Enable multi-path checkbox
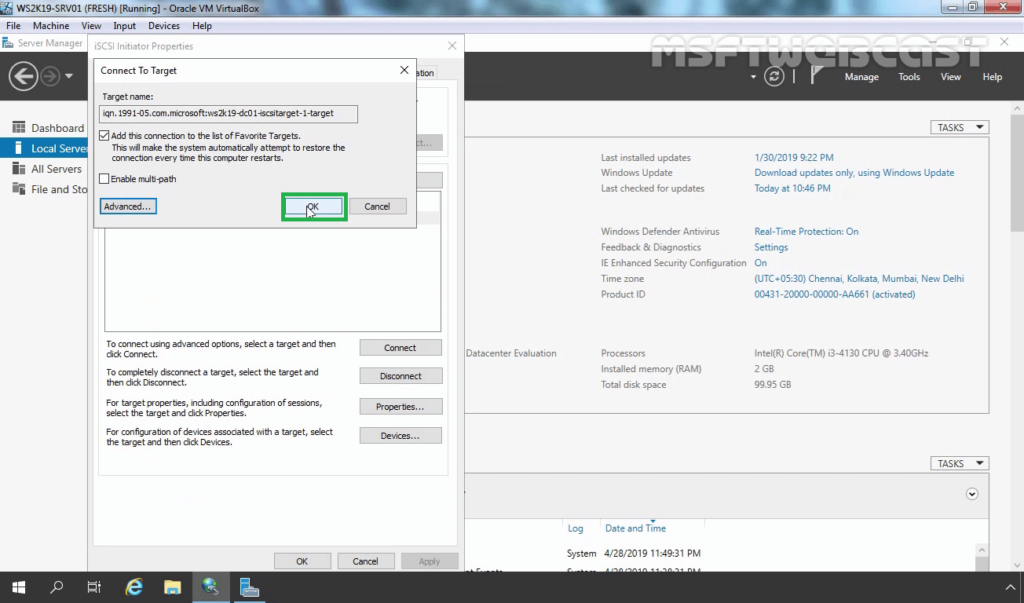Viewport: 1024px width, 603px height. pos(104,178)
